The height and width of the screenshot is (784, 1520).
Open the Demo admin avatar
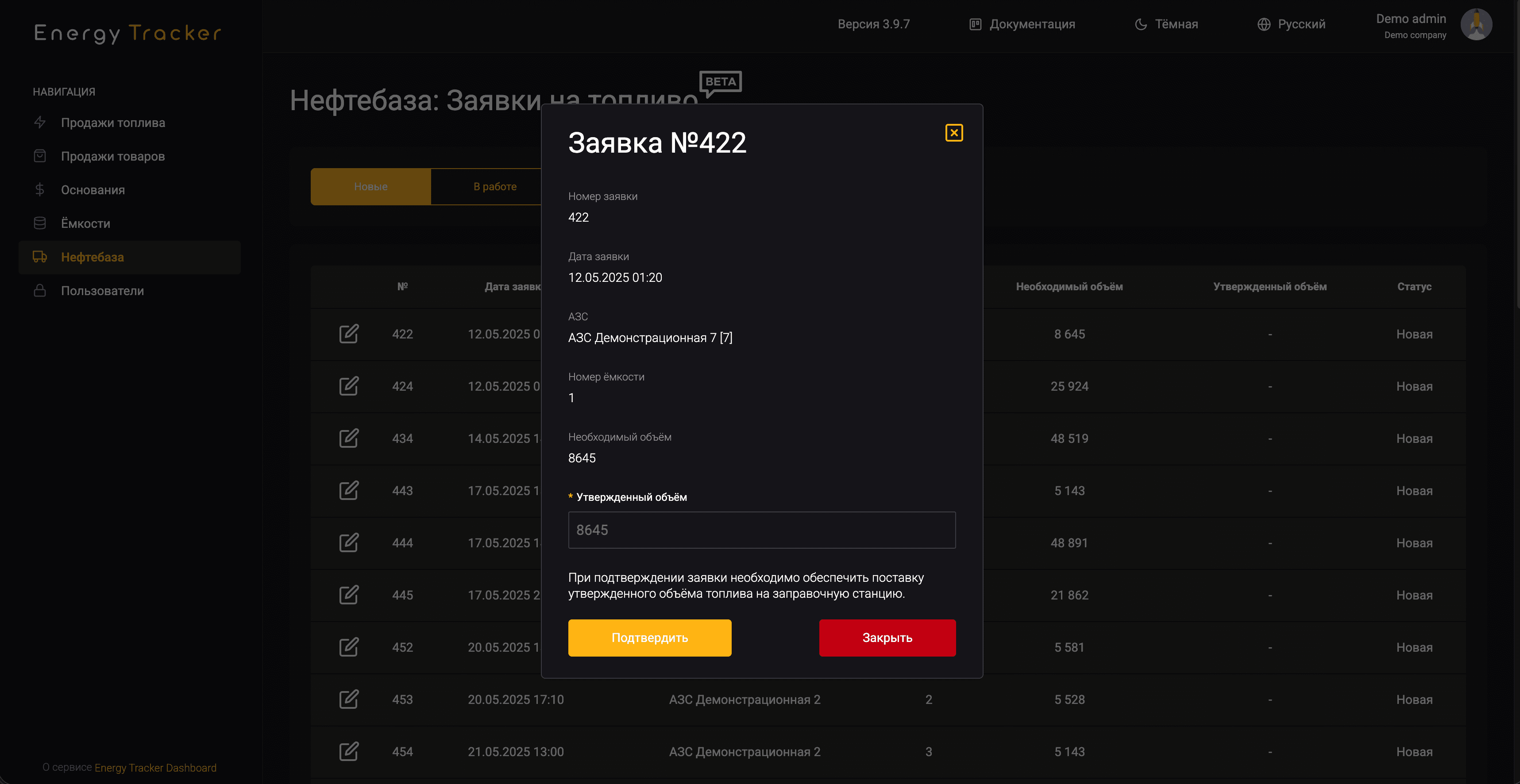(1476, 24)
